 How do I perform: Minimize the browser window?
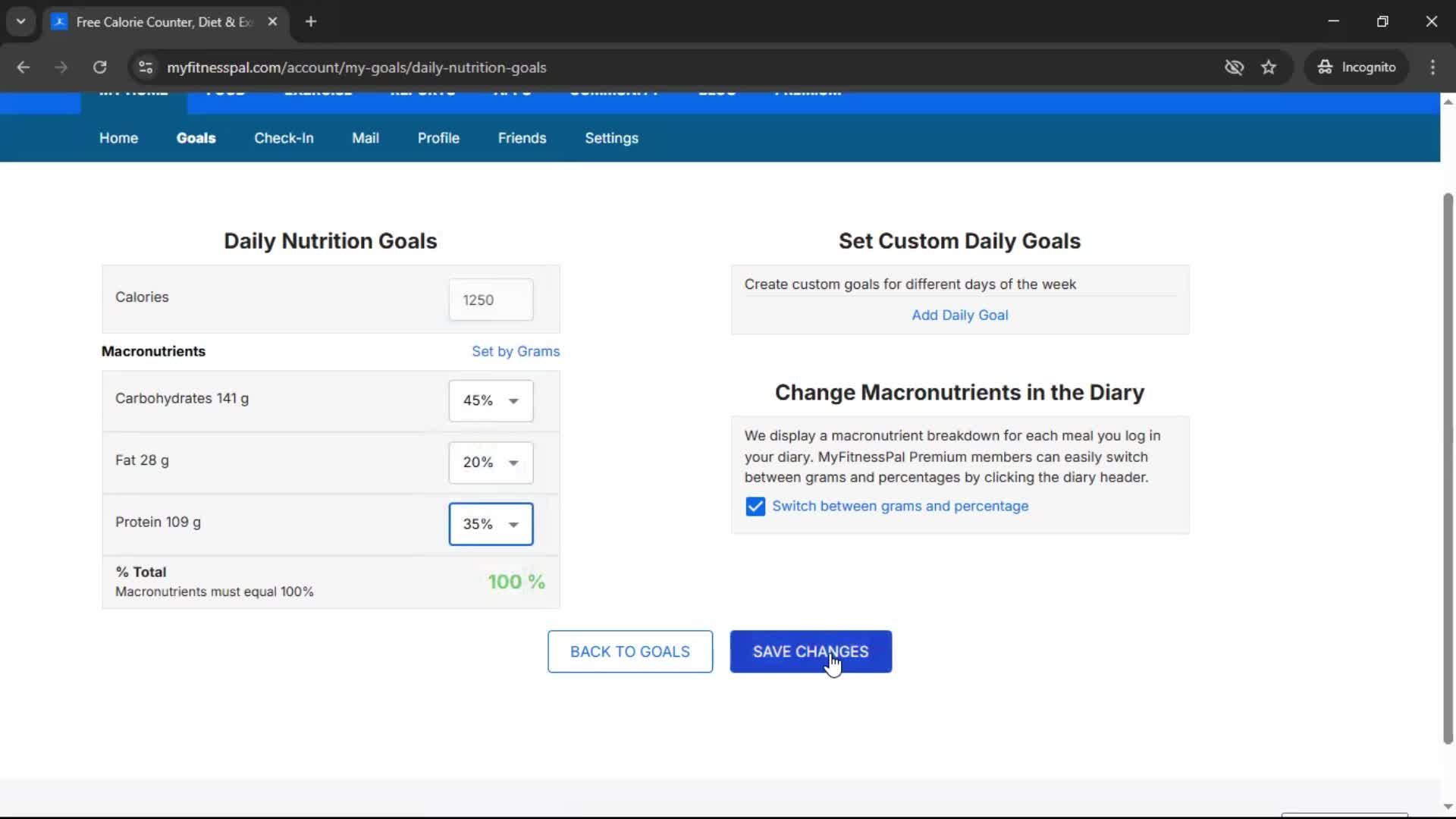point(1333,21)
